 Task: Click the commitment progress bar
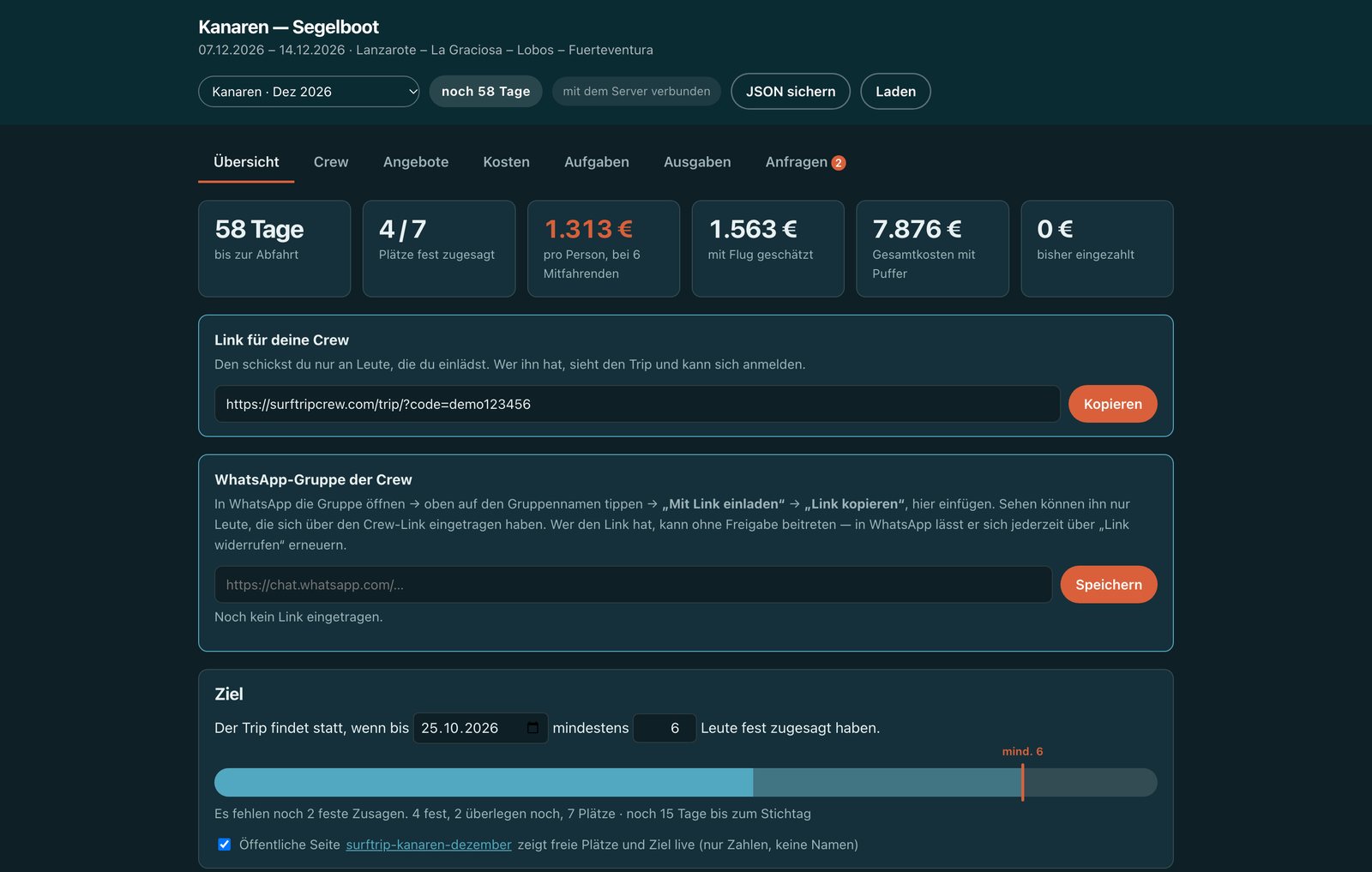(686, 782)
